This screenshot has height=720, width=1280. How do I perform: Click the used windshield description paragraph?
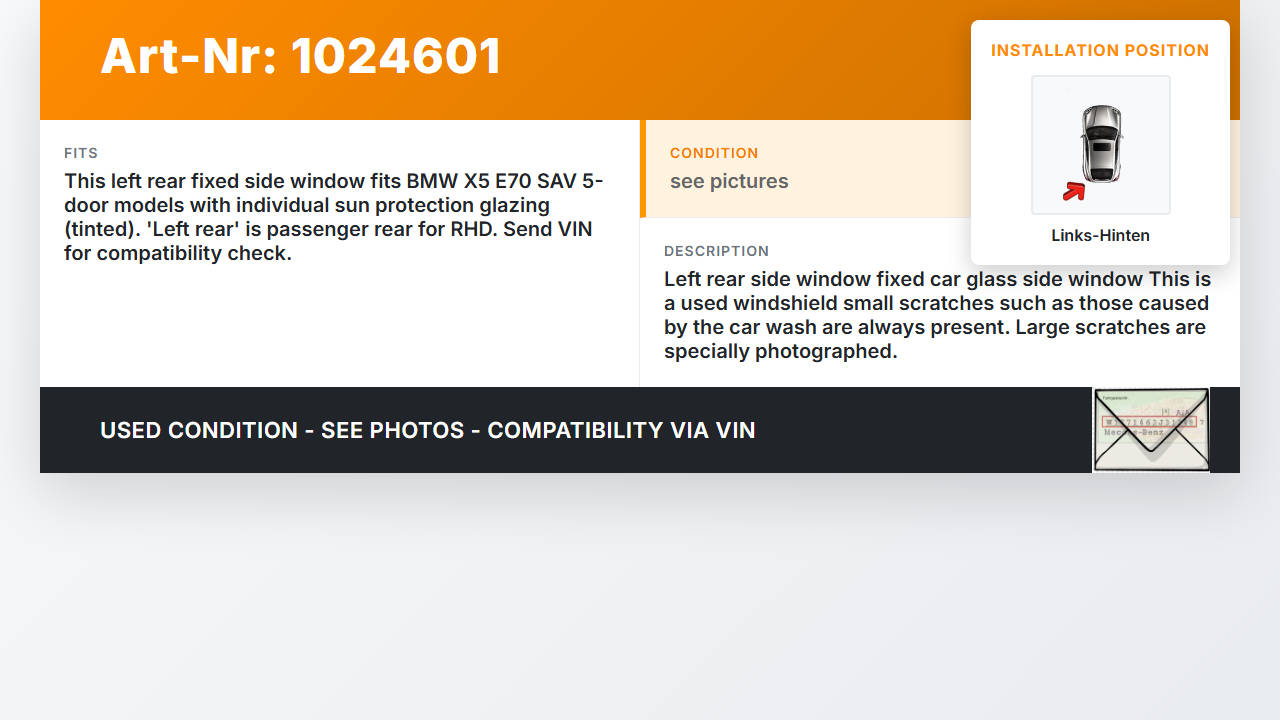coord(936,303)
